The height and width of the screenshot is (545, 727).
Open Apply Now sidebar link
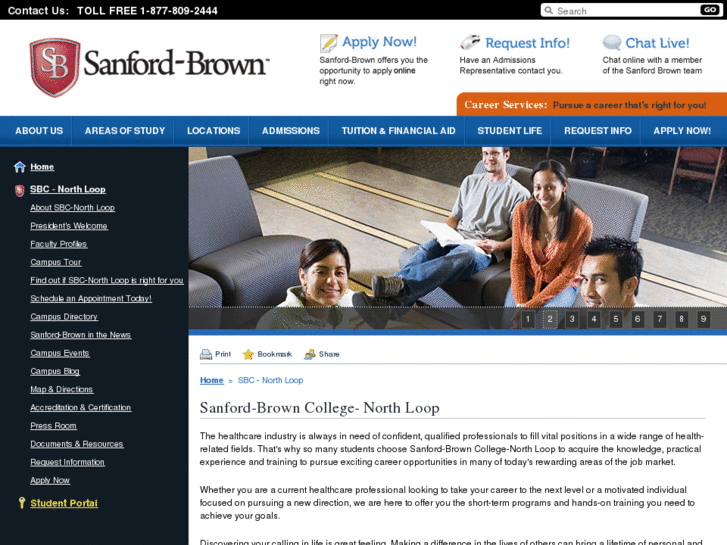click(50, 480)
